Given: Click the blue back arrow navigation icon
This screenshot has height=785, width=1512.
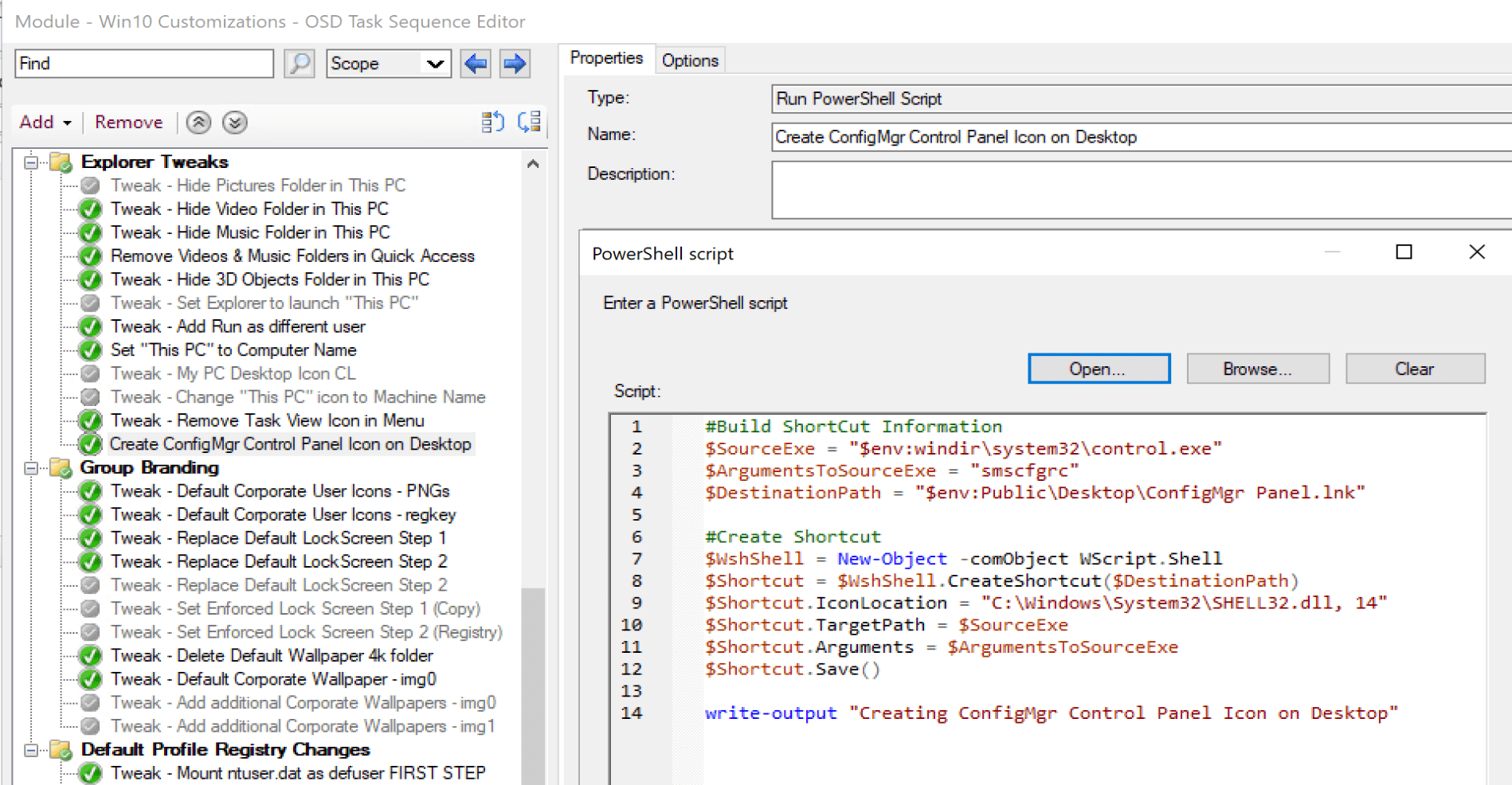Looking at the screenshot, I should pyautogui.click(x=476, y=63).
